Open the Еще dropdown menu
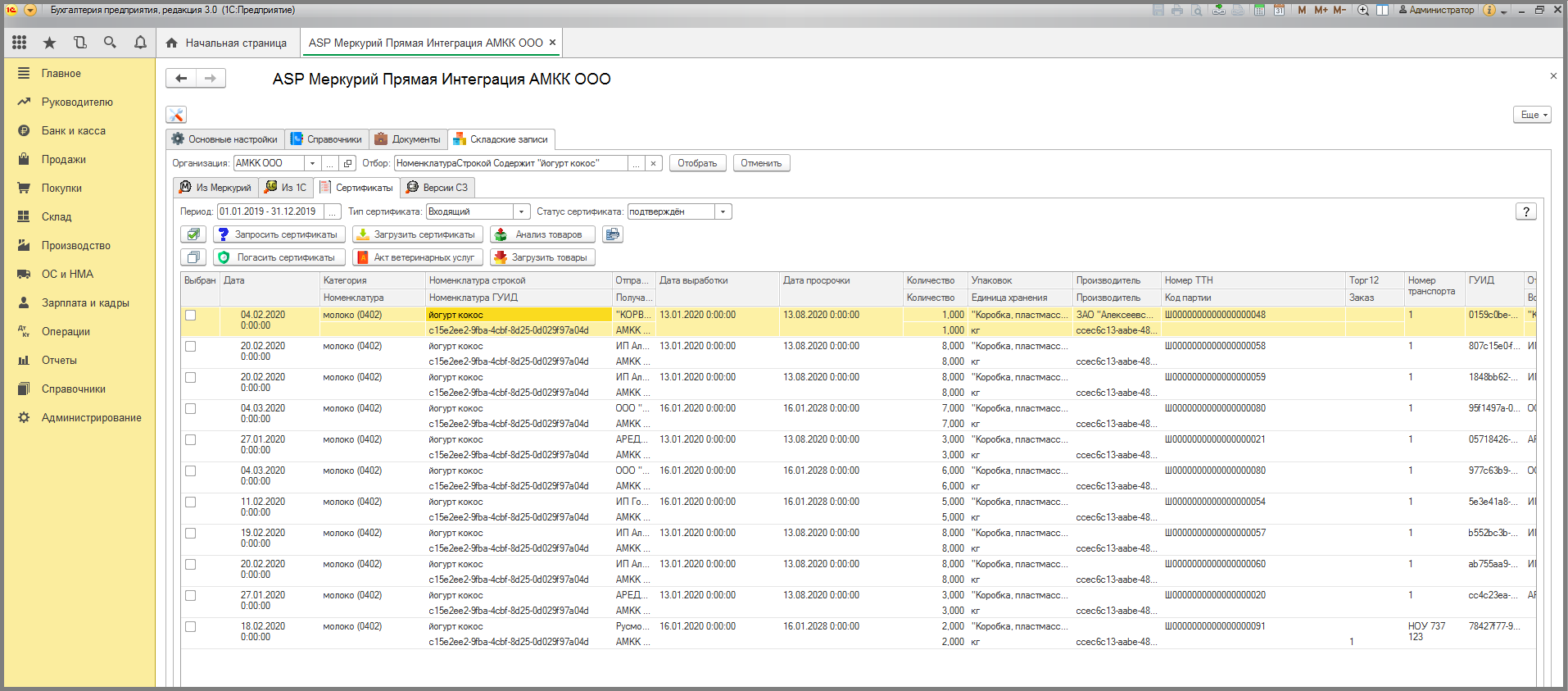 [x=1532, y=115]
